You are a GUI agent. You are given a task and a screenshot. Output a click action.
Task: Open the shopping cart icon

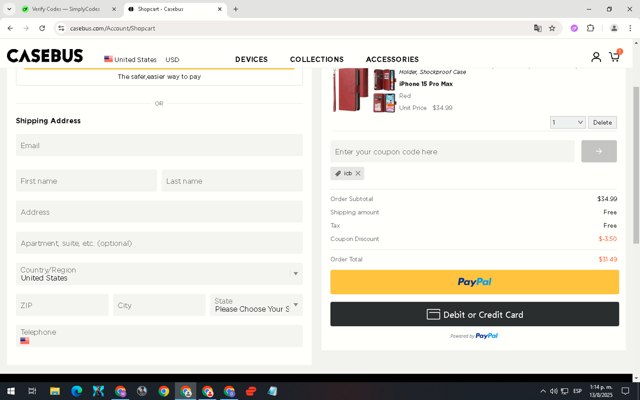point(615,57)
